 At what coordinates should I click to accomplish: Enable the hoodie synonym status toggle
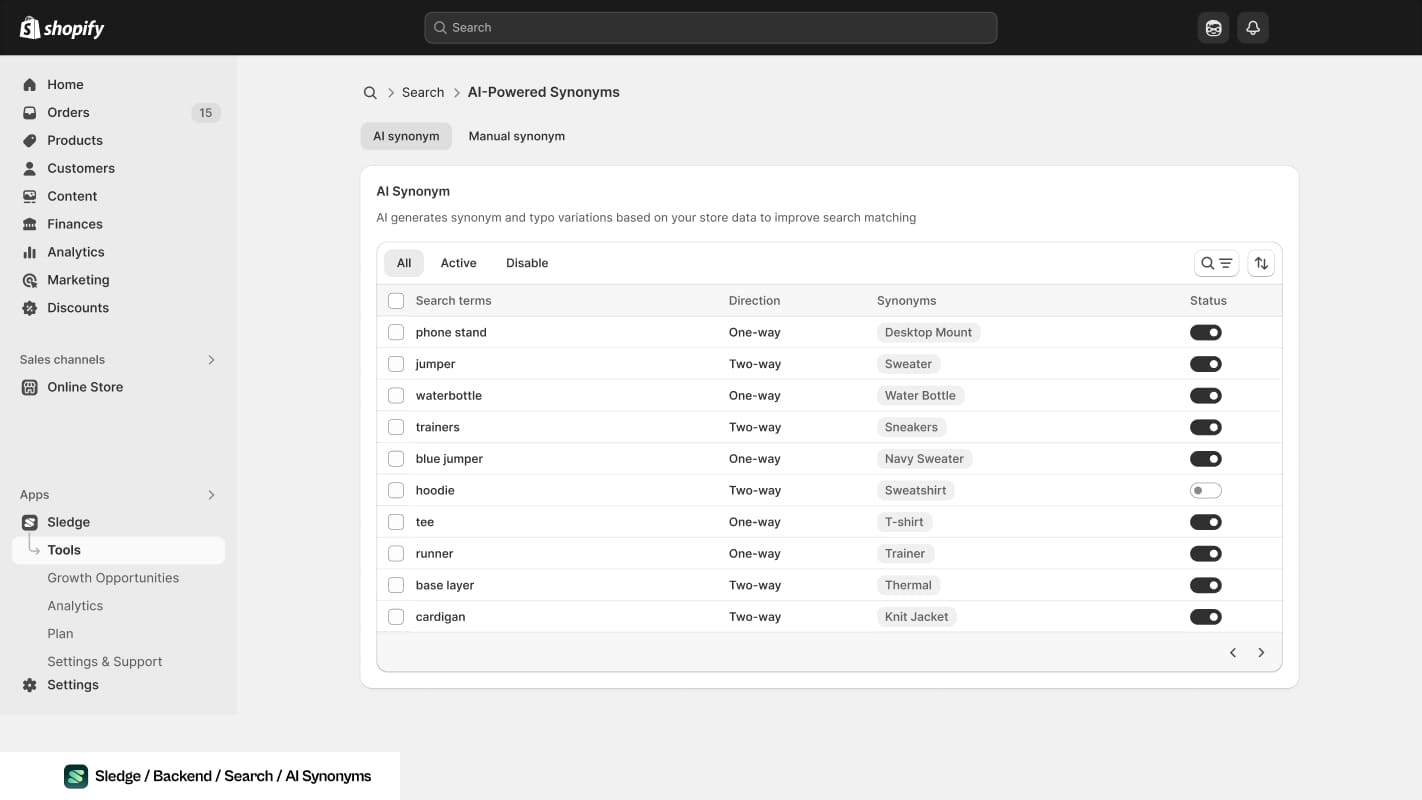[1206, 491]
